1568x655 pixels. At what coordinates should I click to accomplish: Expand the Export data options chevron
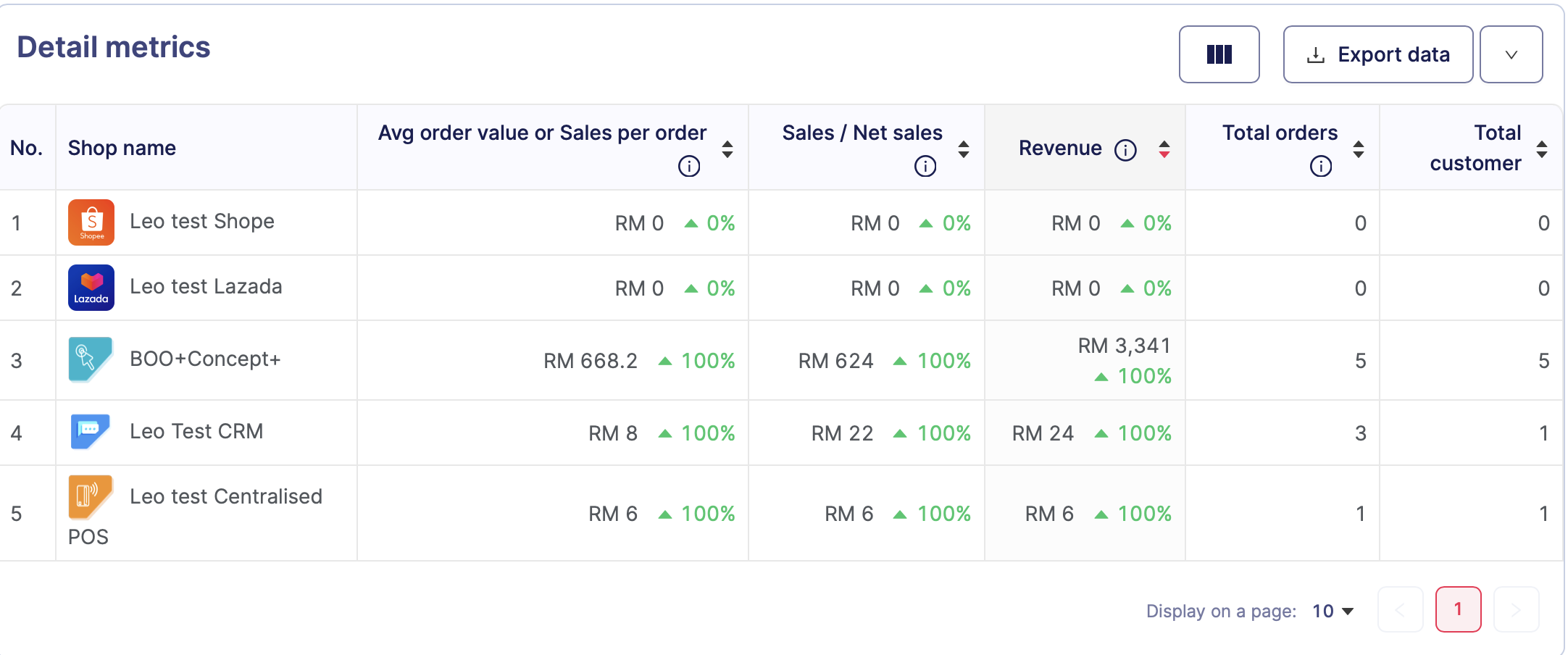(1511, 54)
